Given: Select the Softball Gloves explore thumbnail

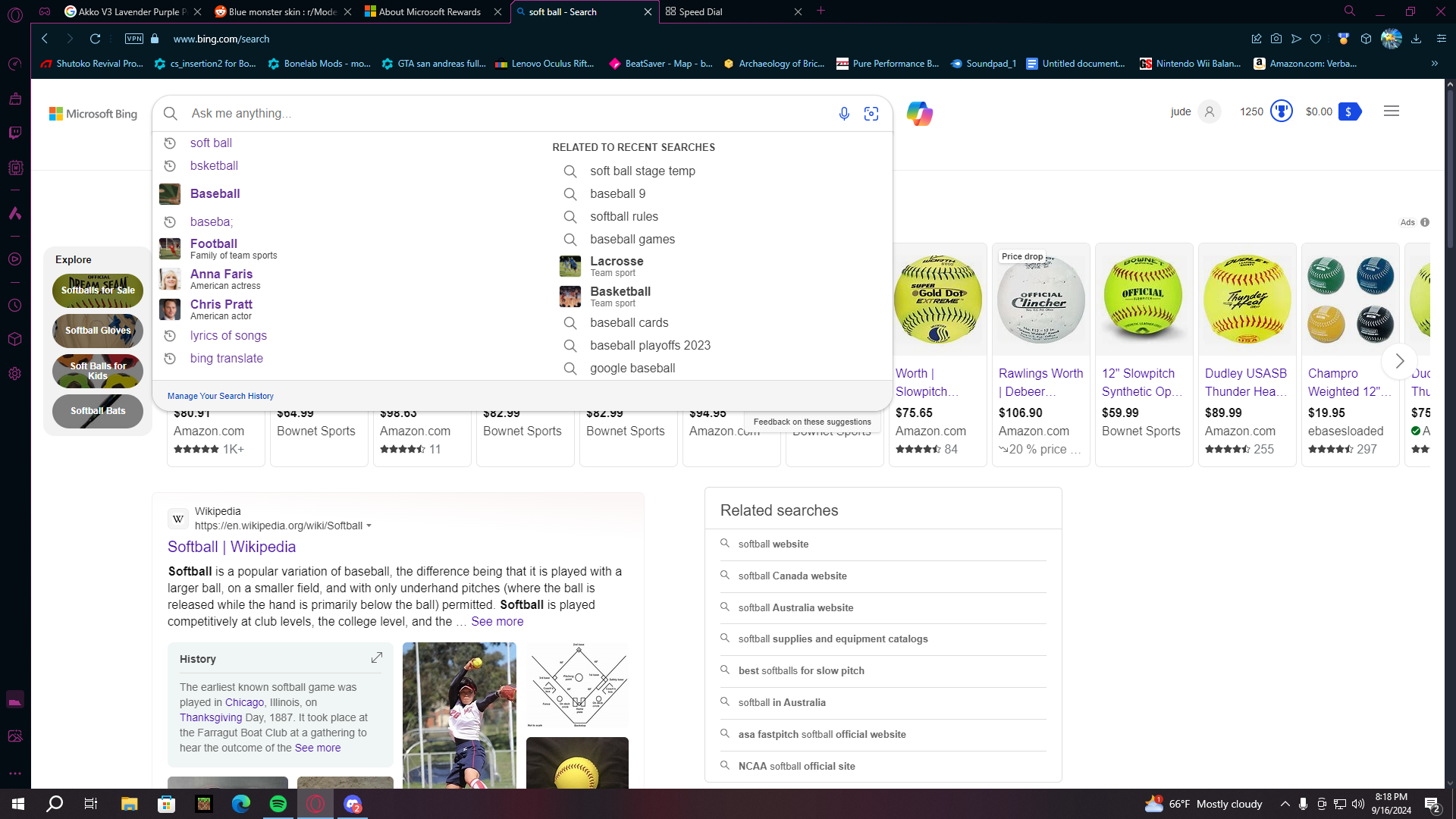Looking at the screenshot, I should (98, 331).
